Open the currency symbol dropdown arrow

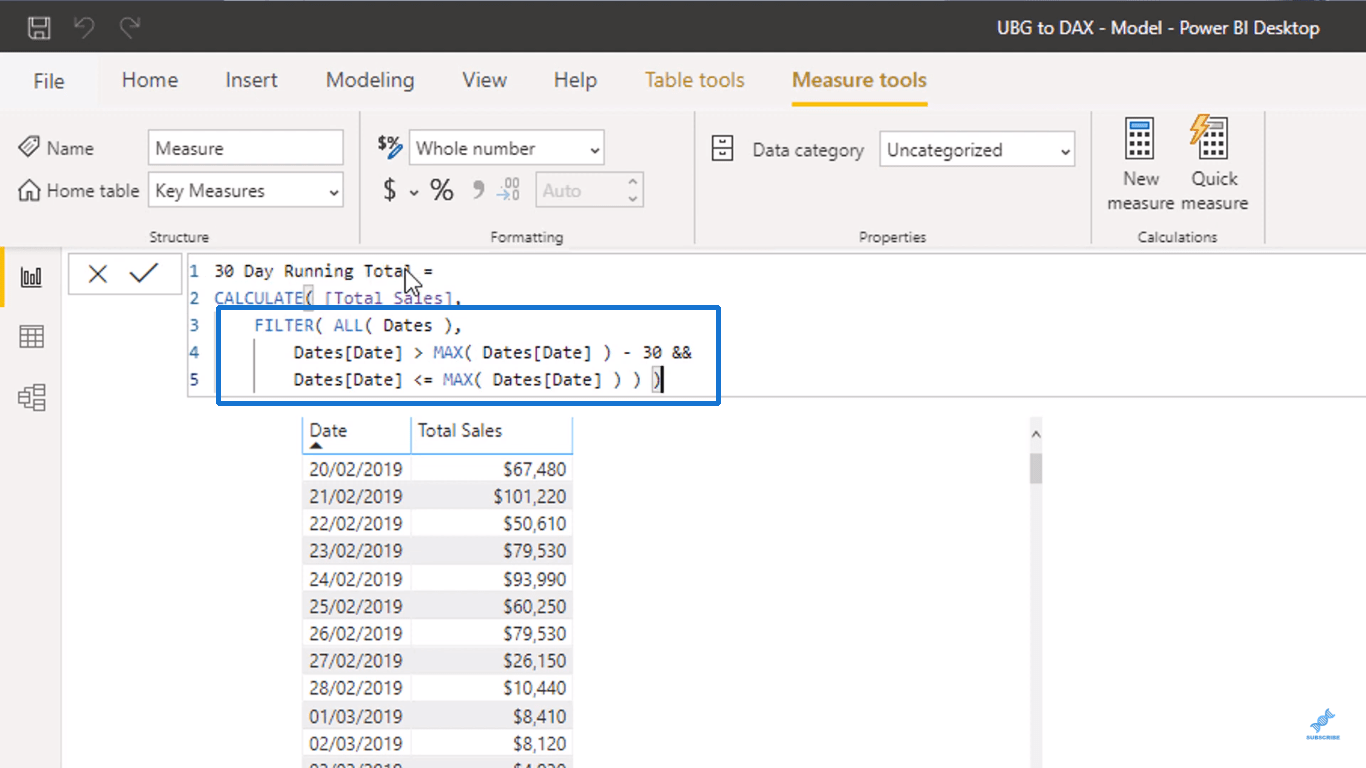413,192
